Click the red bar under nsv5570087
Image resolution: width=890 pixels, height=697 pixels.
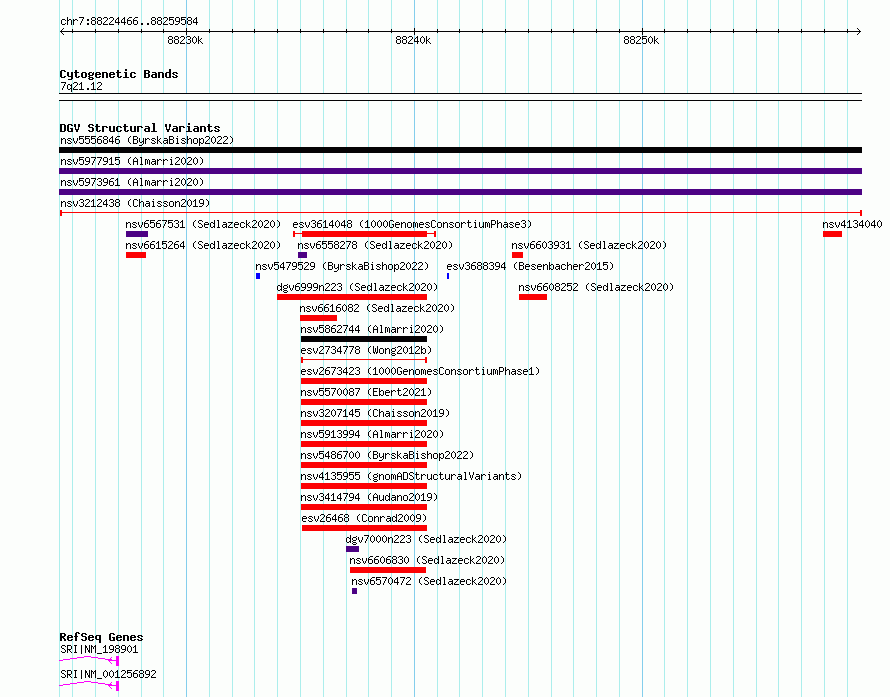click(x=364, y=402)
